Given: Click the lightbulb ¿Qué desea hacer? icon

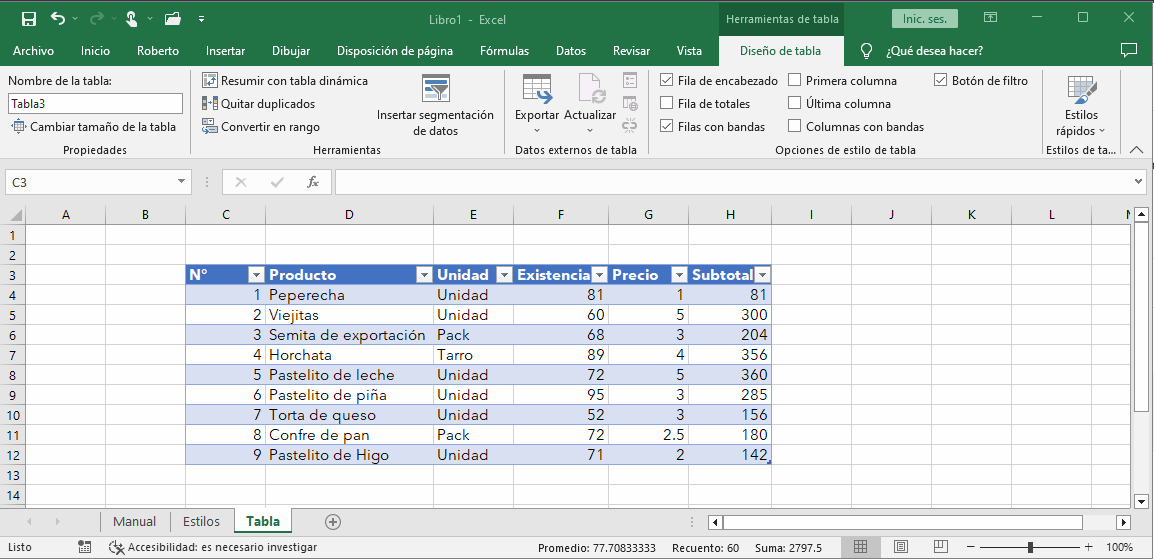Looking at the screenshot, I should 866,51.
